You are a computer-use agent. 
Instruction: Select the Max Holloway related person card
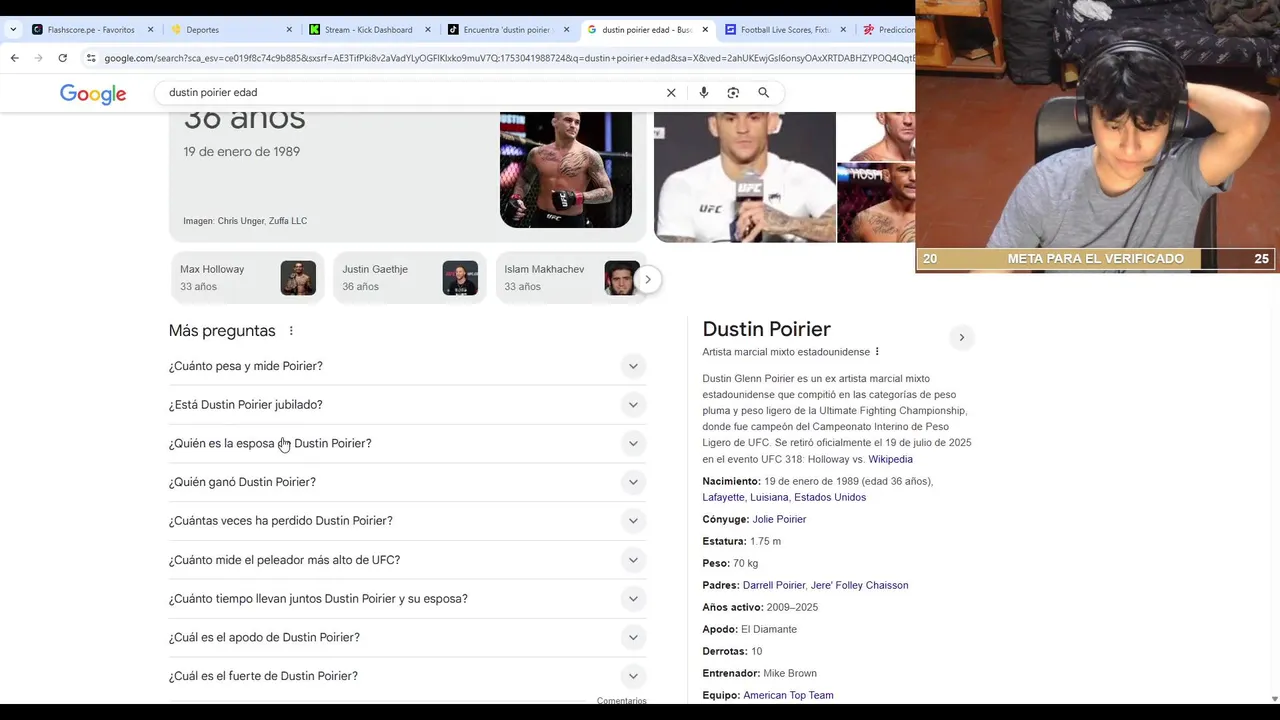[247, 278]
